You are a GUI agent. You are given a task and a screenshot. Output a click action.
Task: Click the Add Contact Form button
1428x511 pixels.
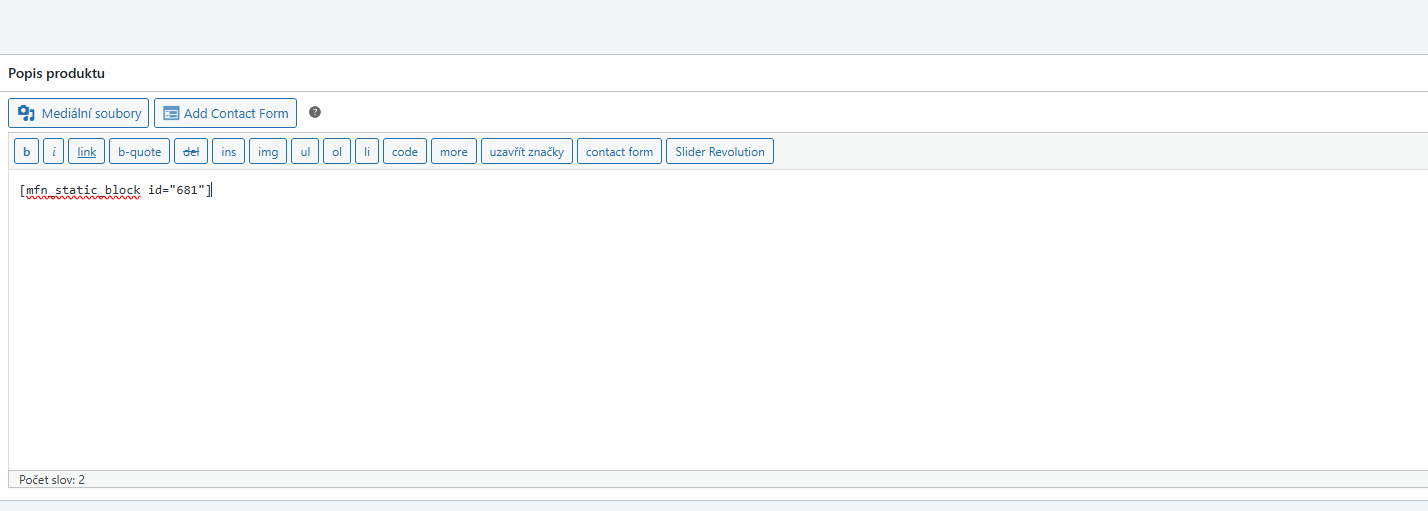click(225, 113)
